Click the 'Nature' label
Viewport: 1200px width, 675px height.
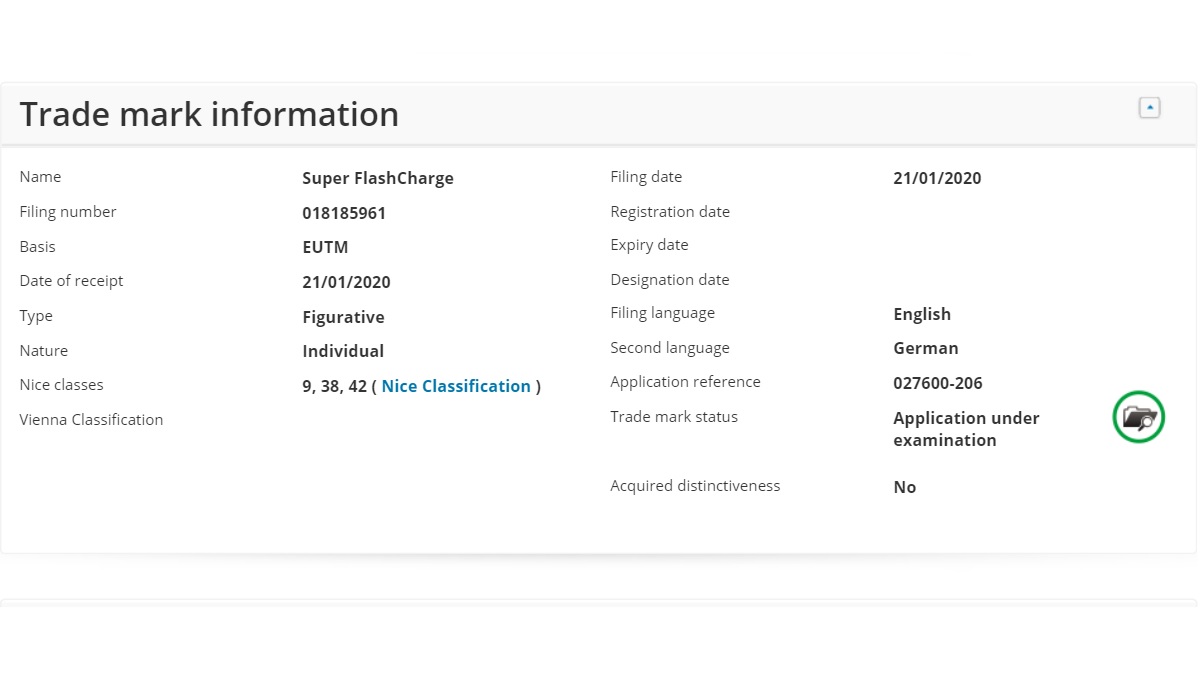(x=44, y=351)
